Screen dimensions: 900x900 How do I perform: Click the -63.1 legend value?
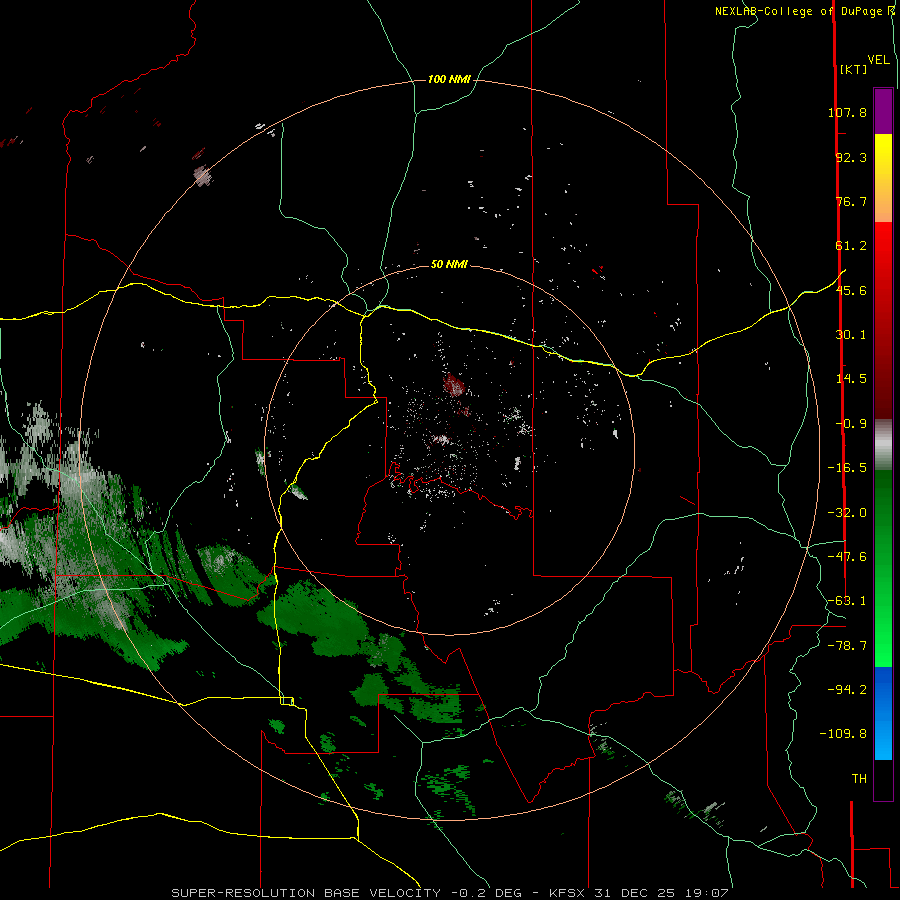pos(847,601)
